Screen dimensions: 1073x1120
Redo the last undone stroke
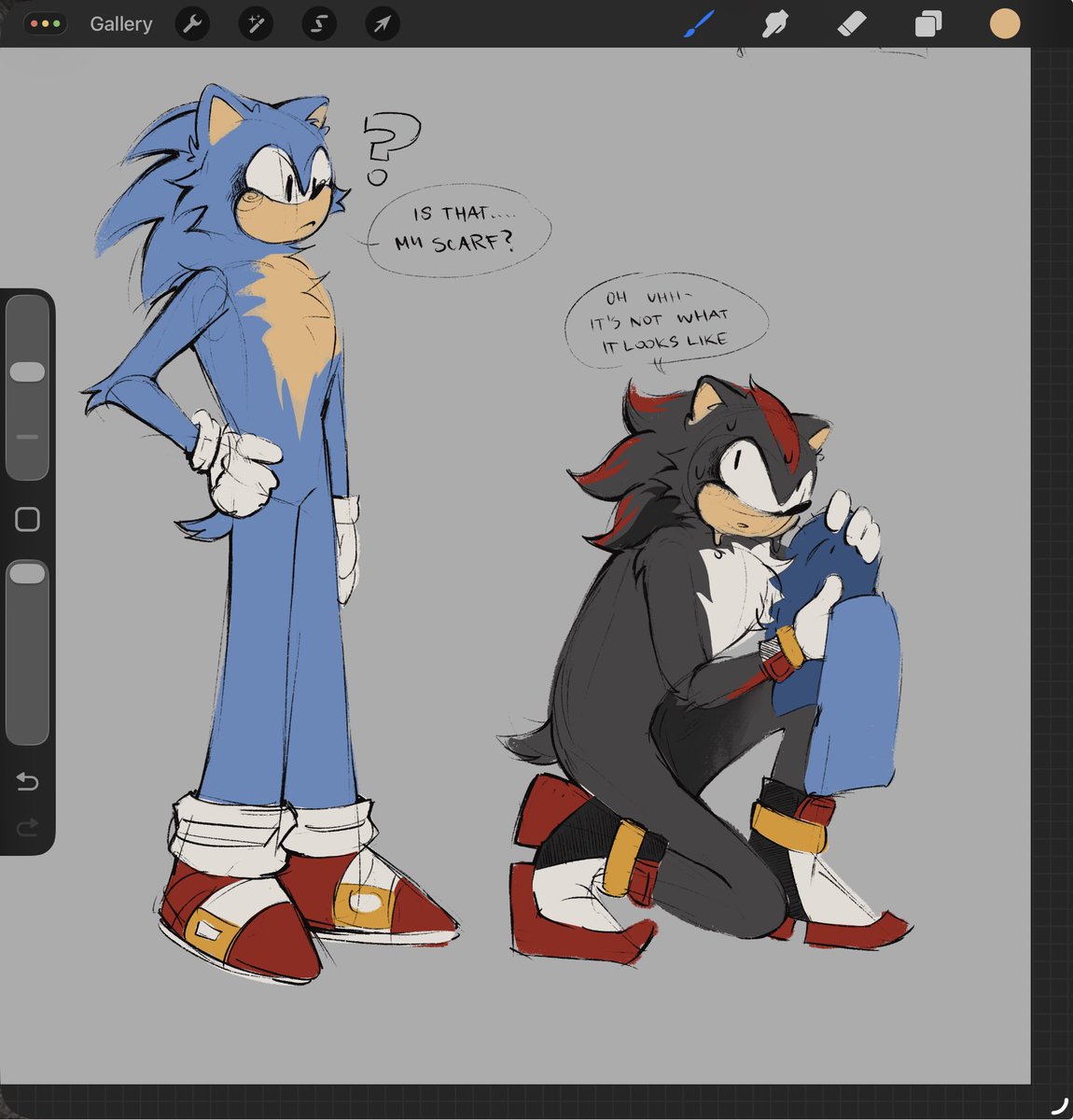click(x=27, y=826)
